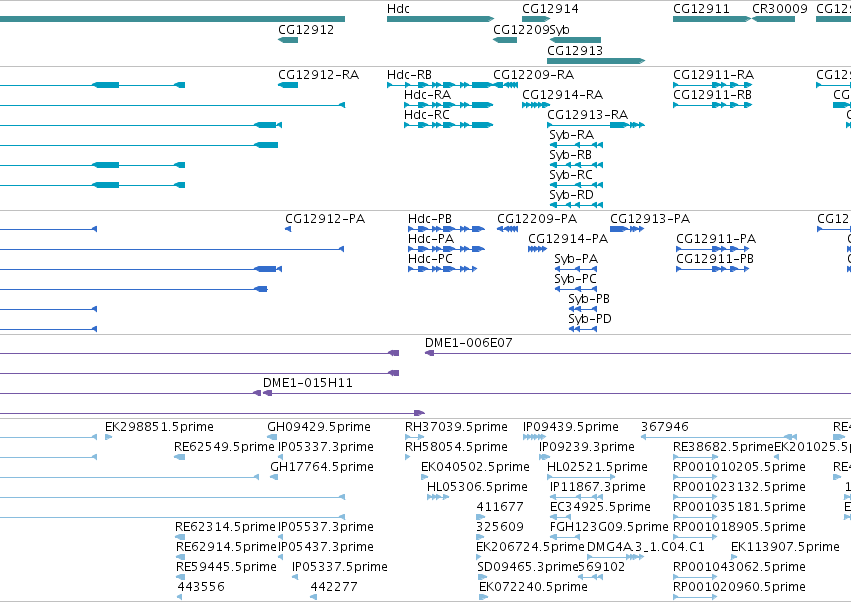Select the CG12913 gene label
The width and height of the screenshot is (851, 602).
(x=574, y=50)
